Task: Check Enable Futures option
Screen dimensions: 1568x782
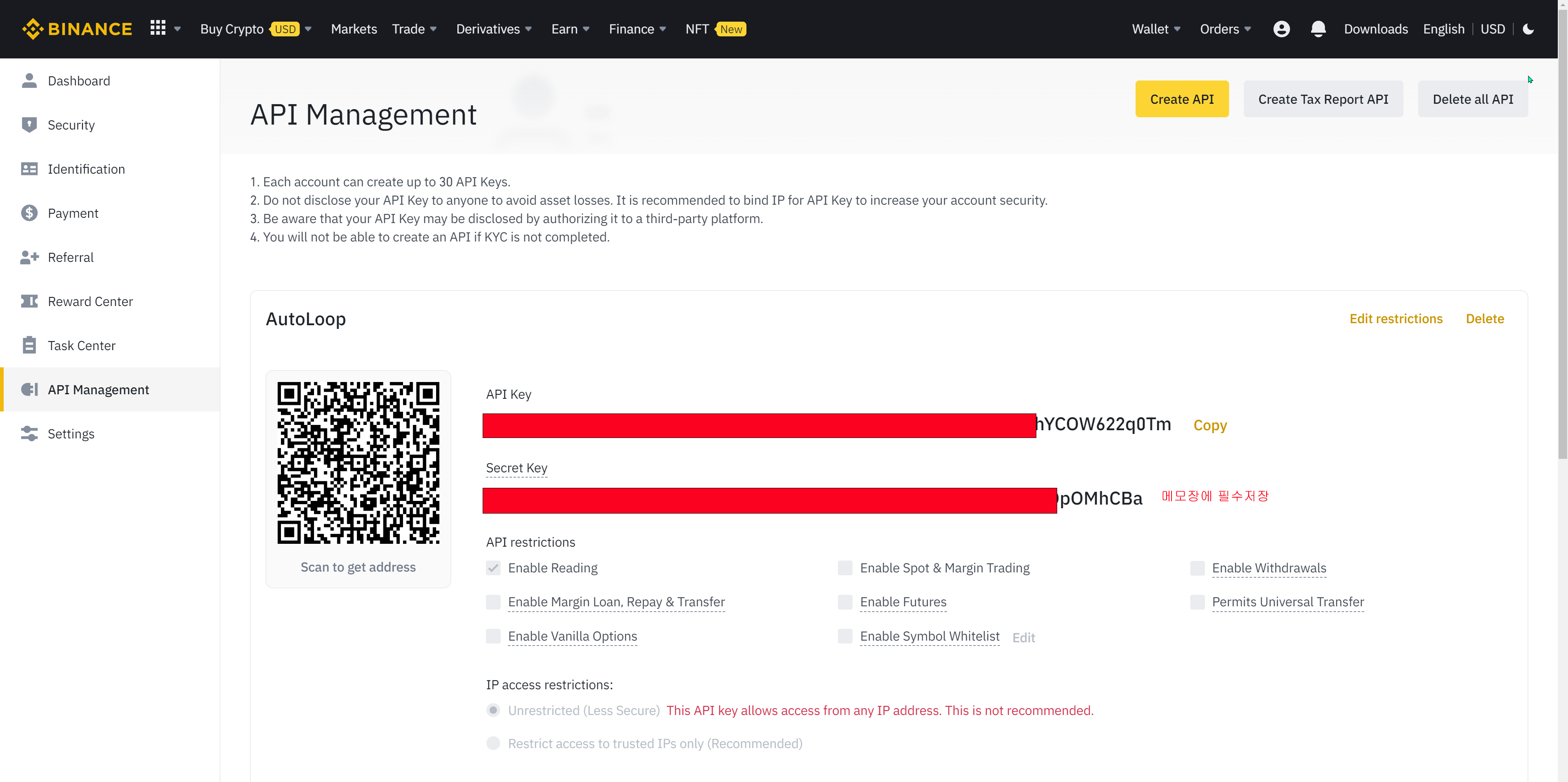Action: (845, 602)
